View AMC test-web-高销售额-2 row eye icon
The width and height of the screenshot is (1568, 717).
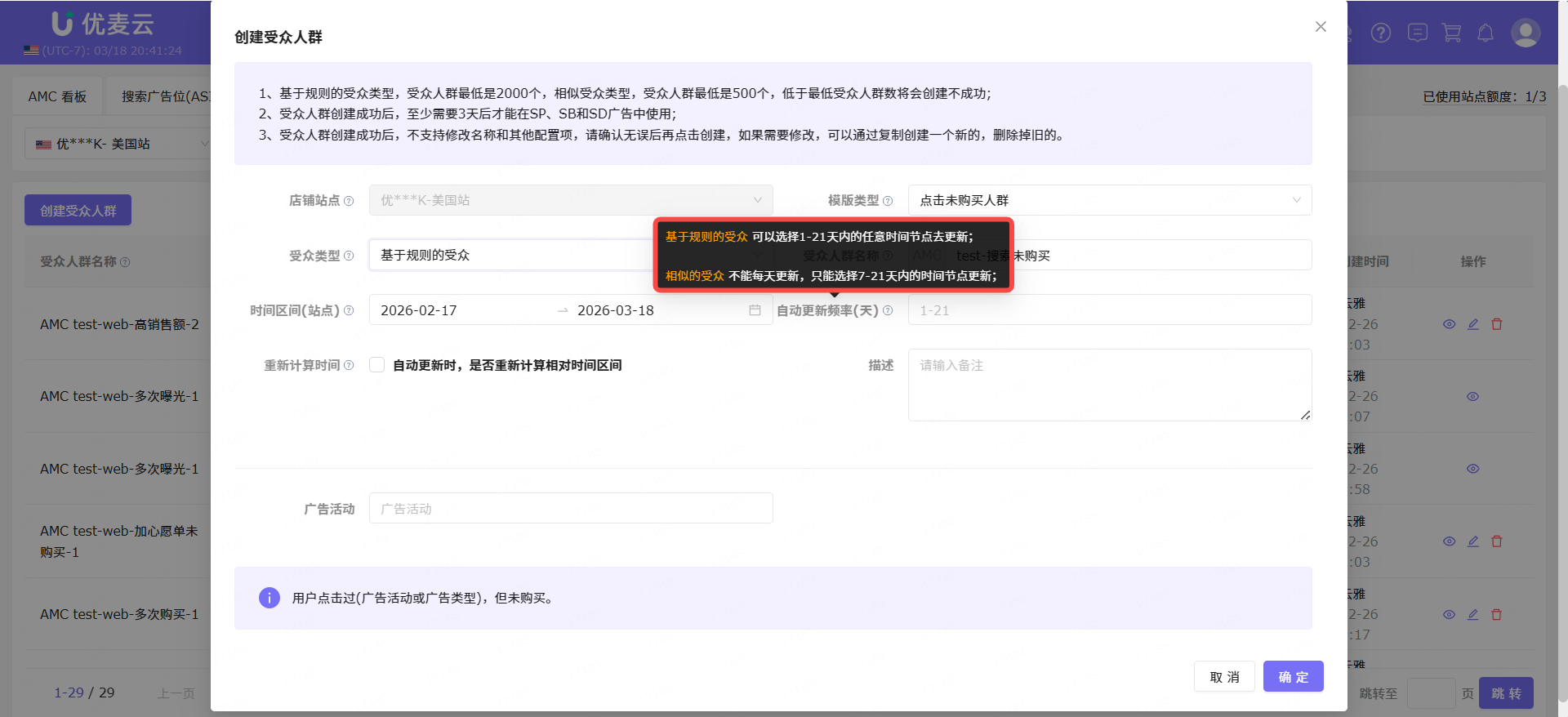pos(1450,324)
